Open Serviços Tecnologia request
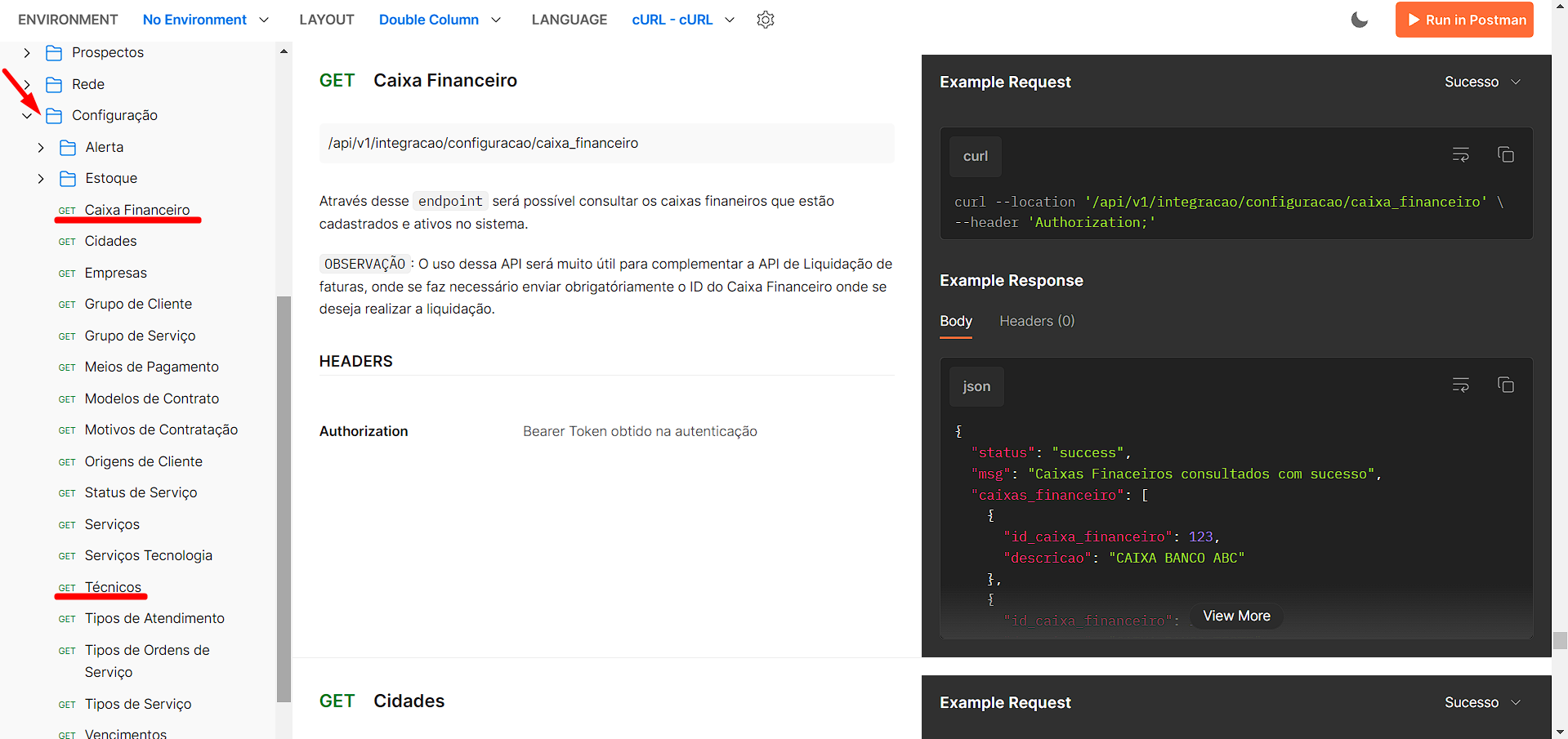 [149, 555]
